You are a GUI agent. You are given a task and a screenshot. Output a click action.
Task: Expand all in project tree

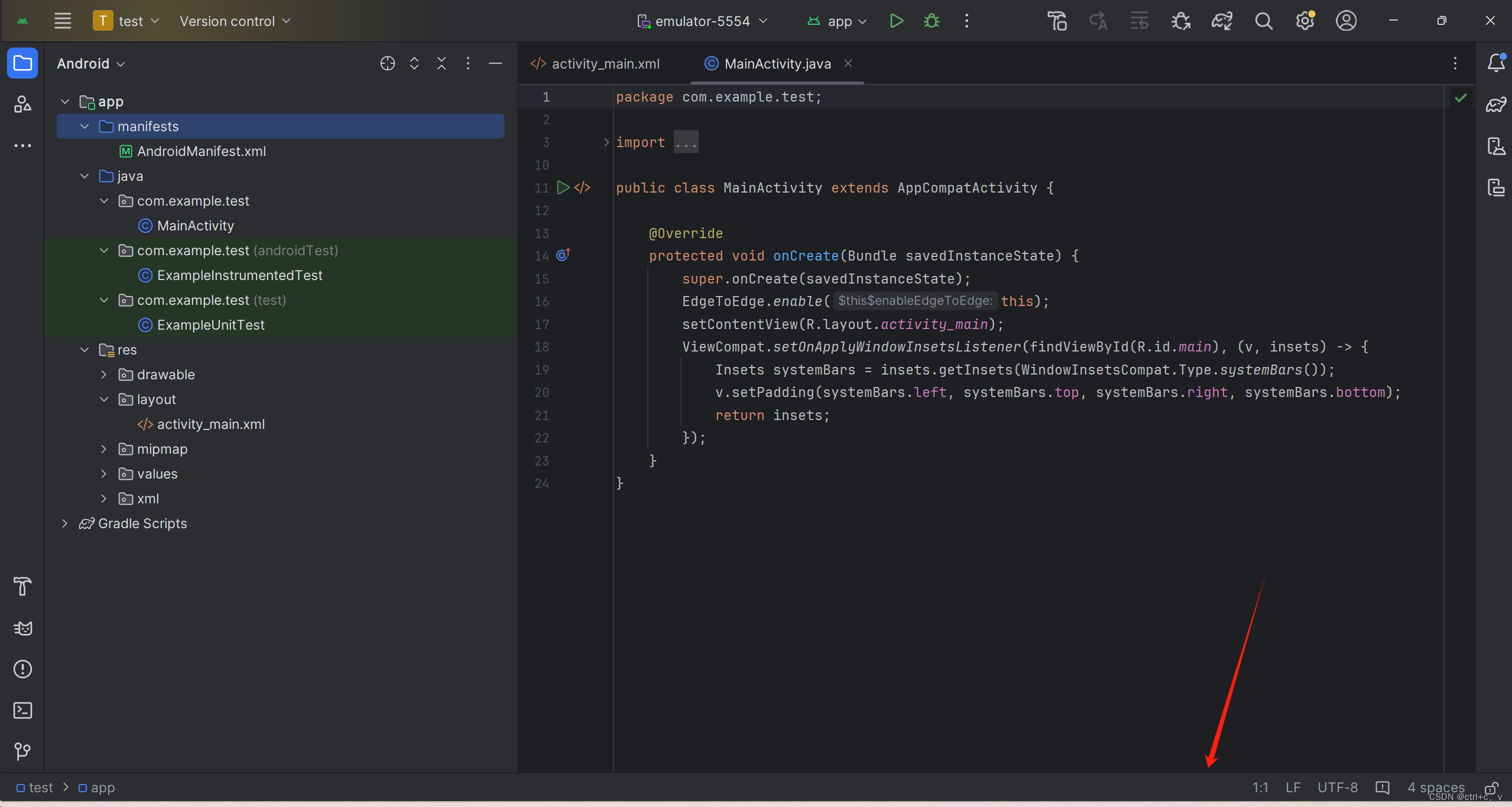pyautogui.click(x=414, y=63)
